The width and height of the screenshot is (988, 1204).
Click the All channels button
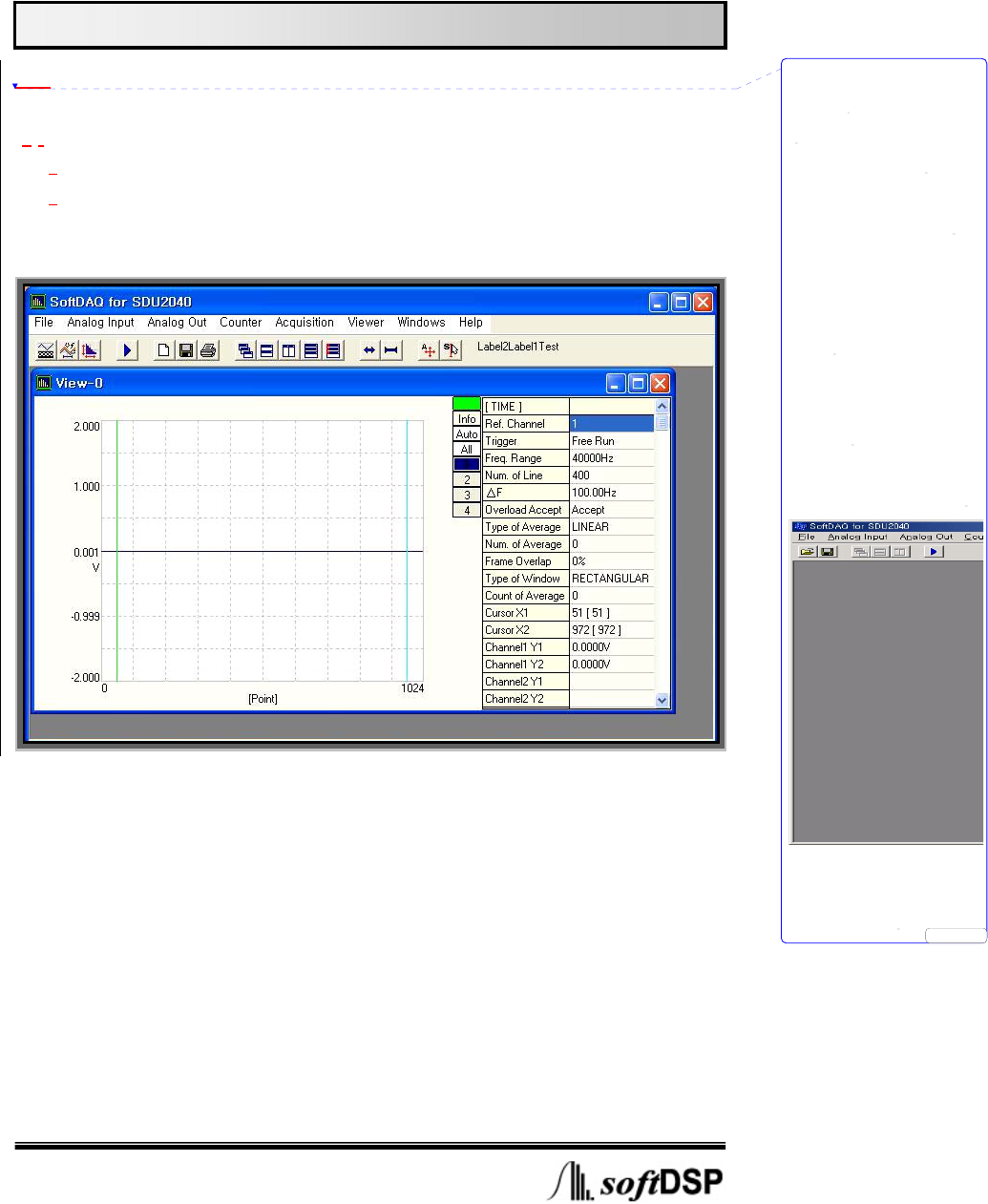click(467, 449)
